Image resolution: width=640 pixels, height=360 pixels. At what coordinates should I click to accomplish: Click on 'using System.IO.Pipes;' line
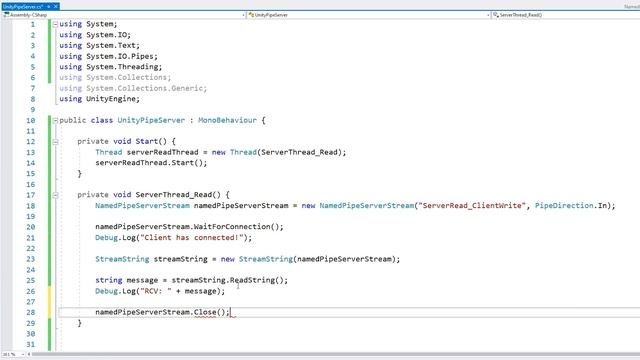[x=108, y=56]
